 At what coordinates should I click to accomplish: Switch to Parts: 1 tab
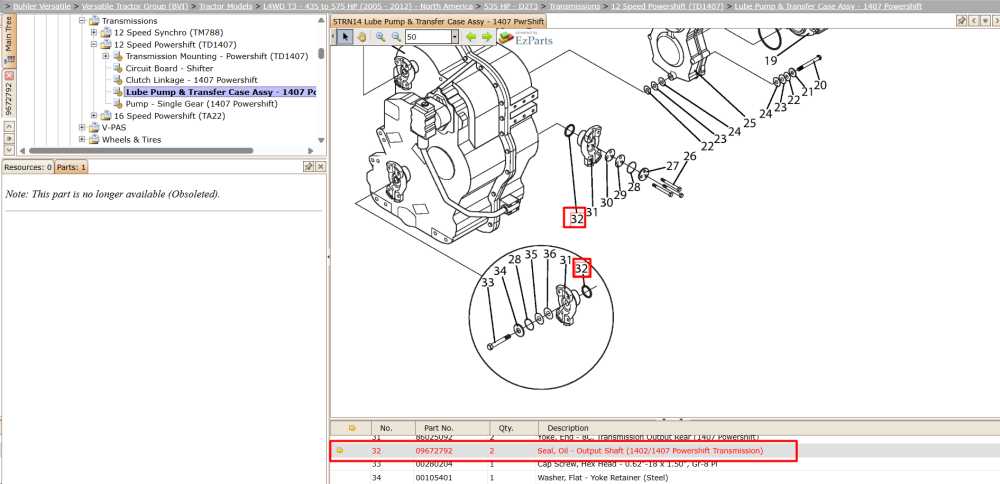[x=71, y=167]
